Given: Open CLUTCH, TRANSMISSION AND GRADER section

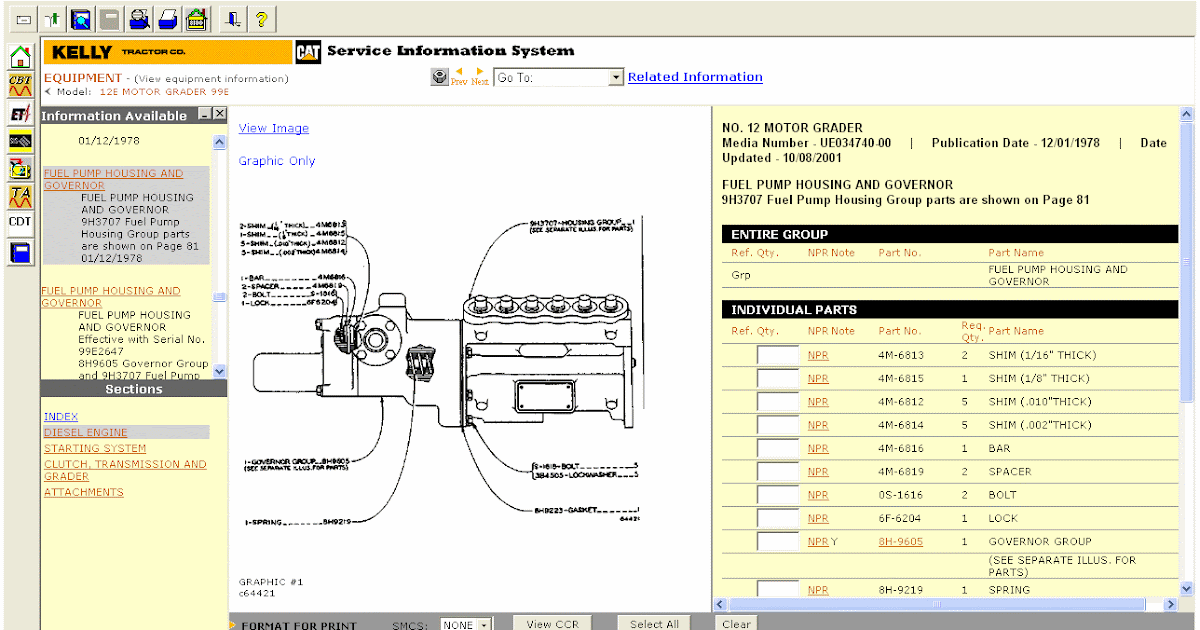Looking at the screenshot, I should pos(125,470).
